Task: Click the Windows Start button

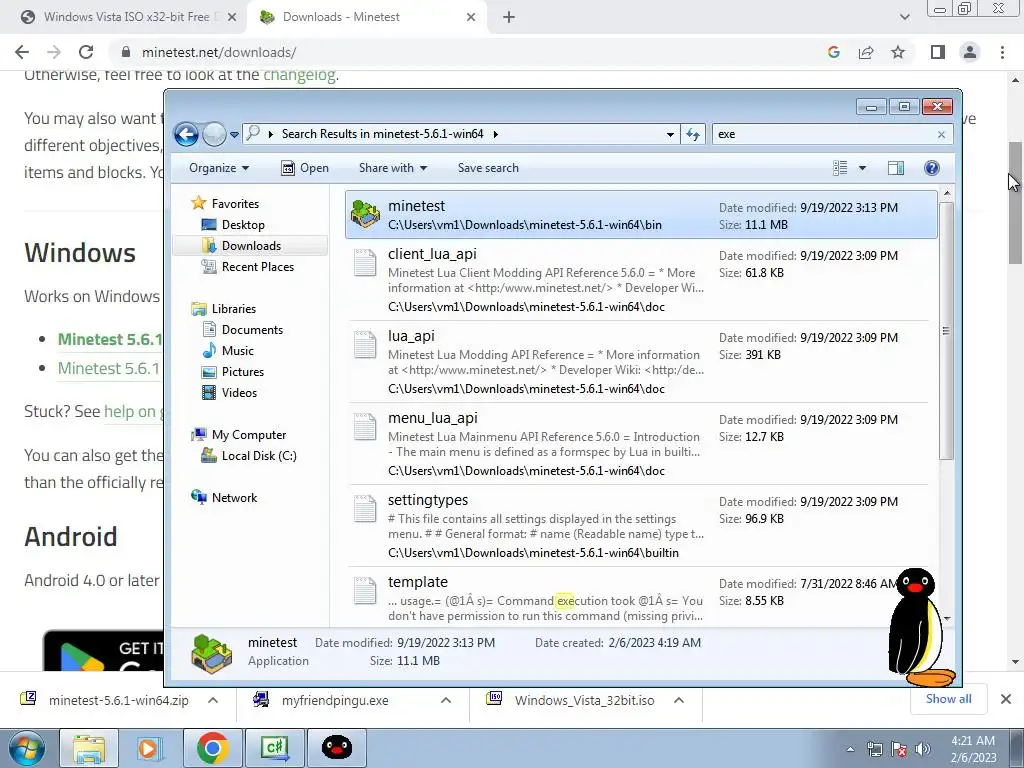Action: (27, 748)
